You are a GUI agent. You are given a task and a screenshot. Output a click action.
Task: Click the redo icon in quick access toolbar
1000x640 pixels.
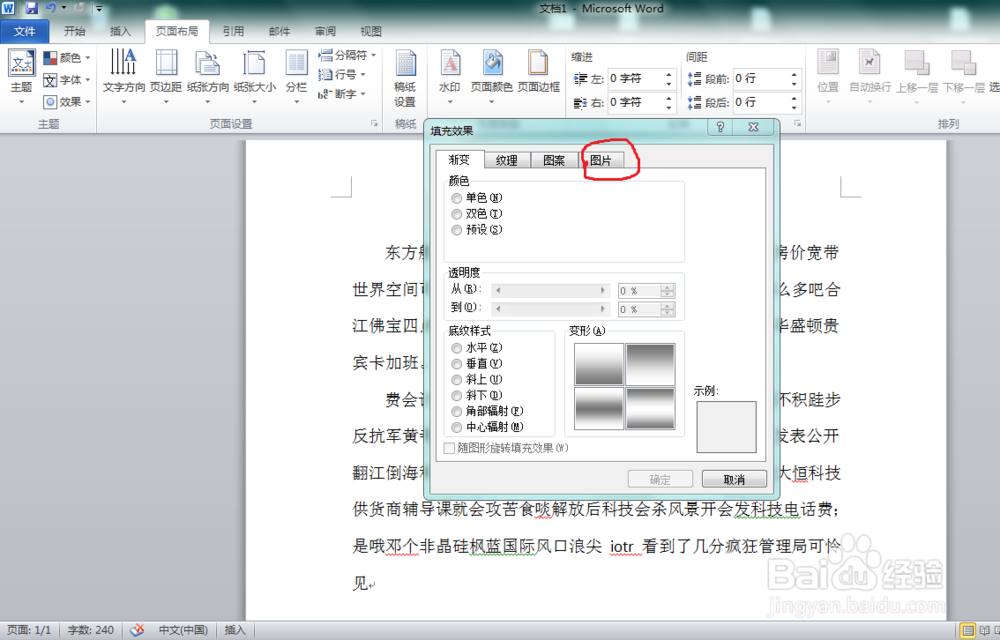(x=79, y=8)
